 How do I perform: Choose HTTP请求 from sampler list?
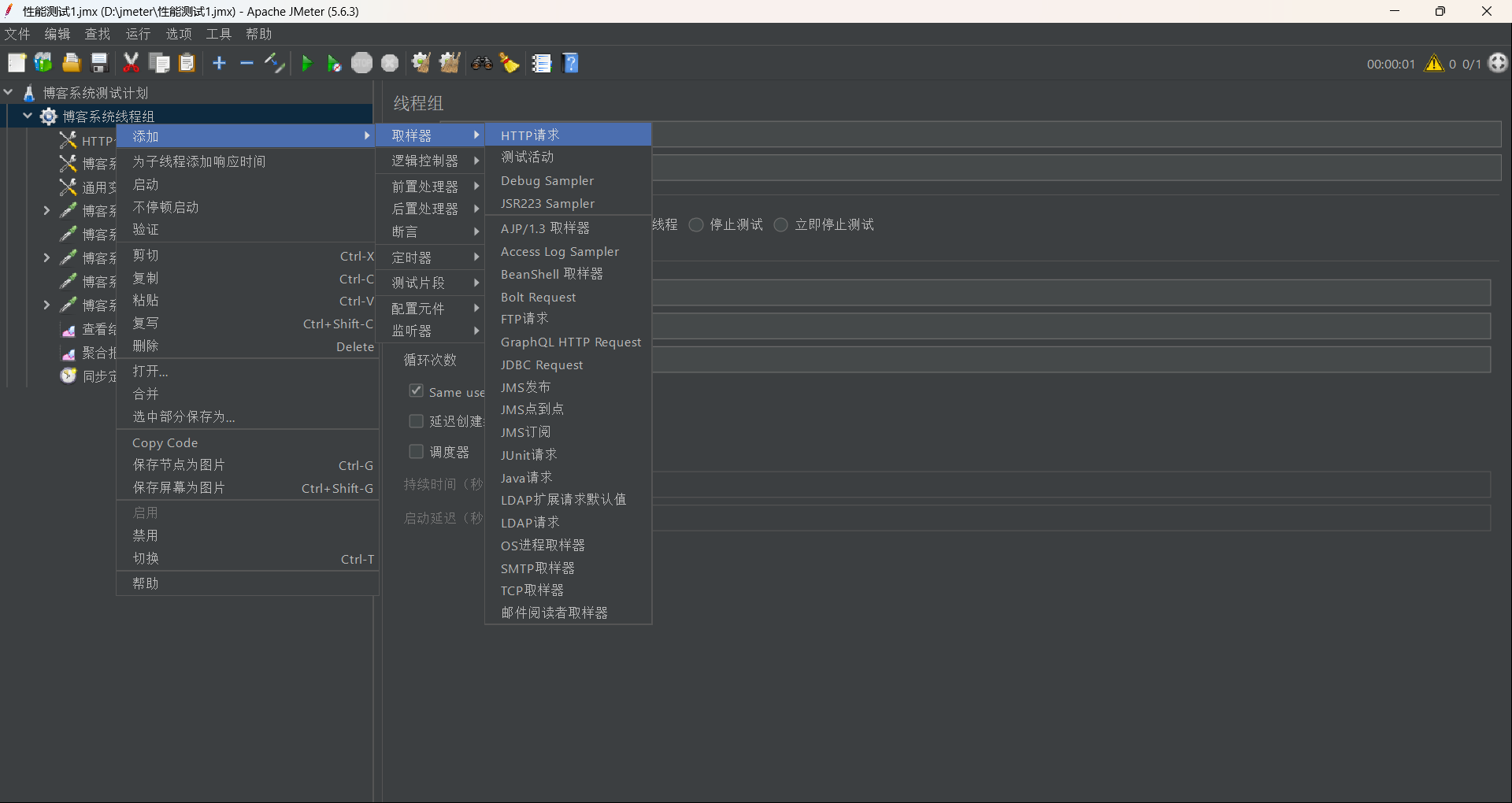(x=569, y=135)
